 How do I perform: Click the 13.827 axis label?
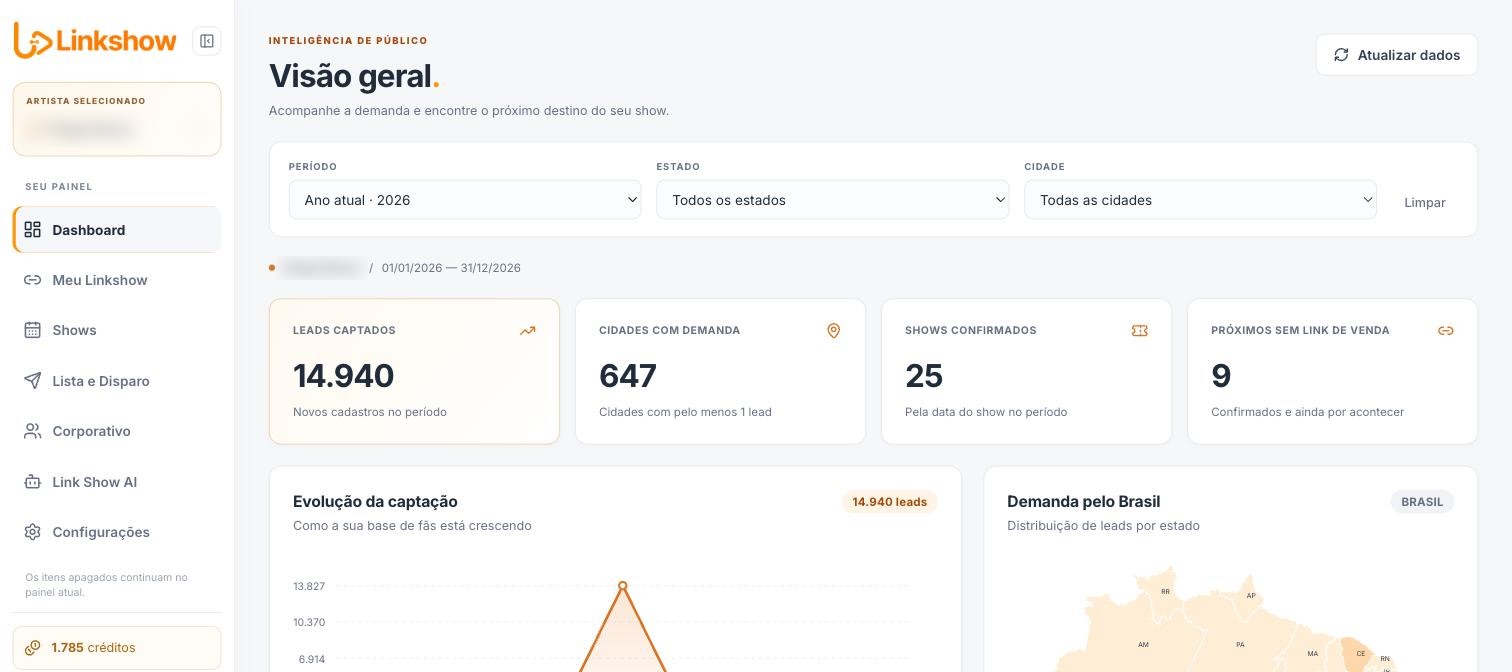point(309,586)
